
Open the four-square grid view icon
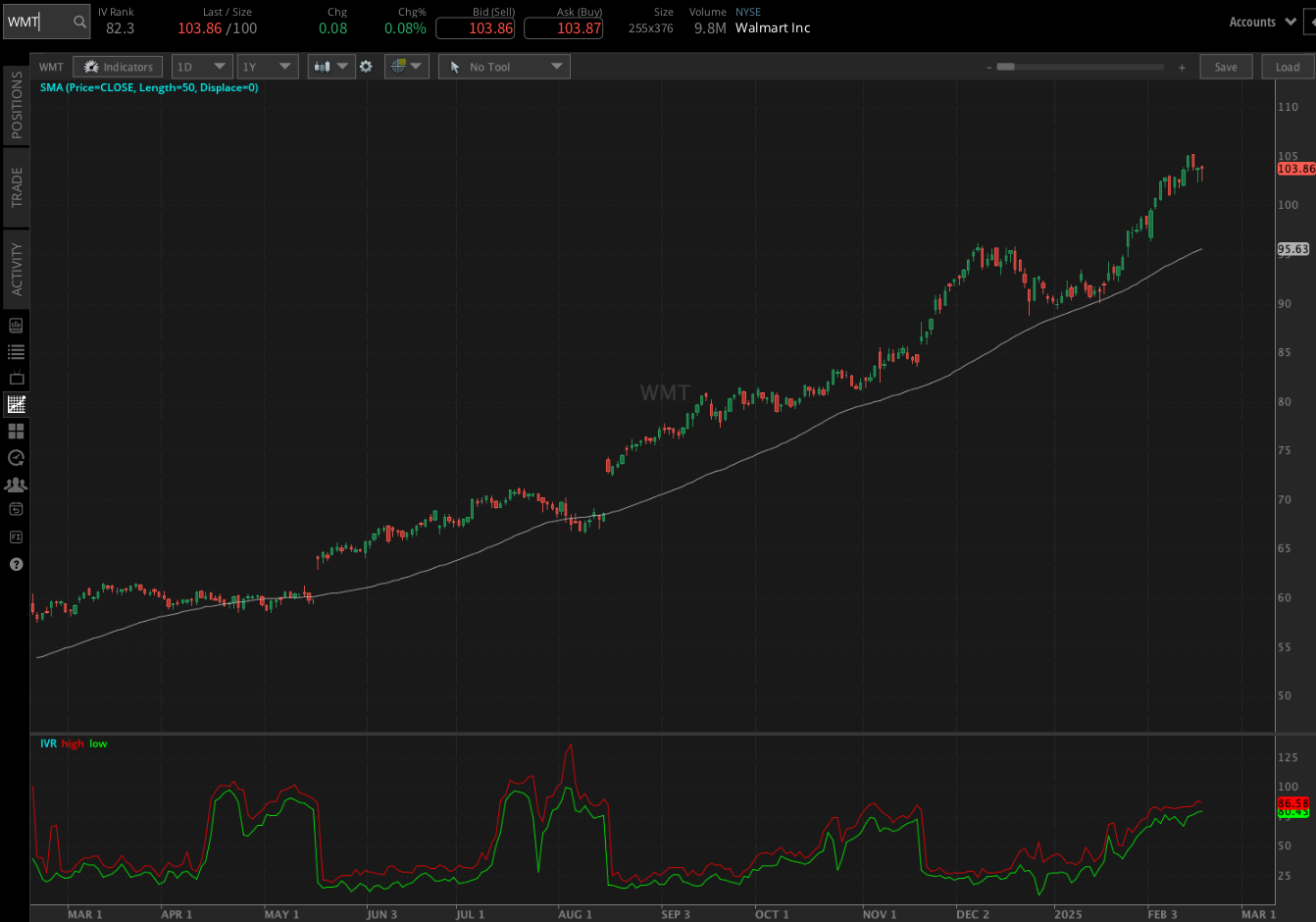pyautogui.click(x=16, y=431)
